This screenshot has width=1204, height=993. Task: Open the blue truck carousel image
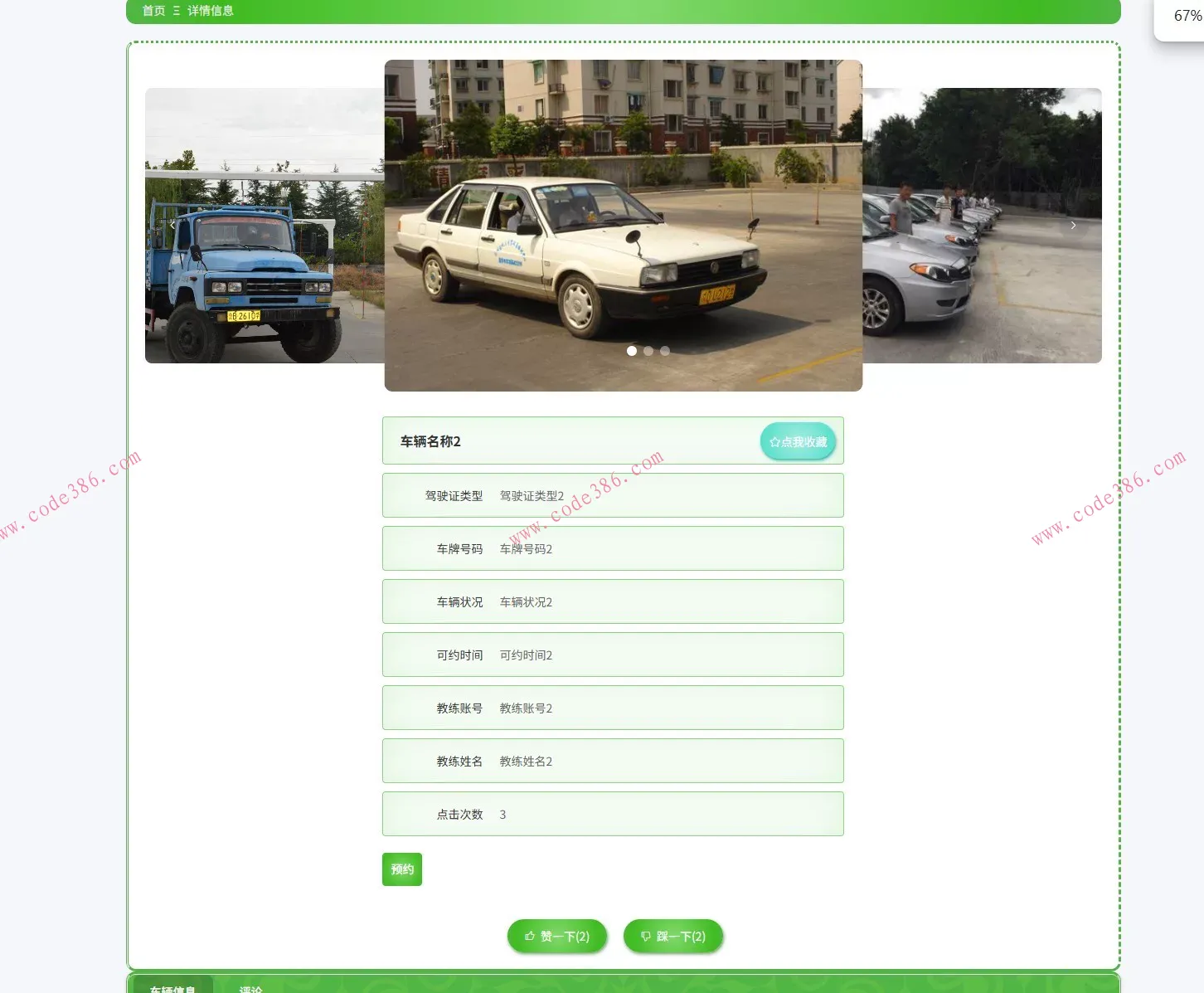point(265,226)
